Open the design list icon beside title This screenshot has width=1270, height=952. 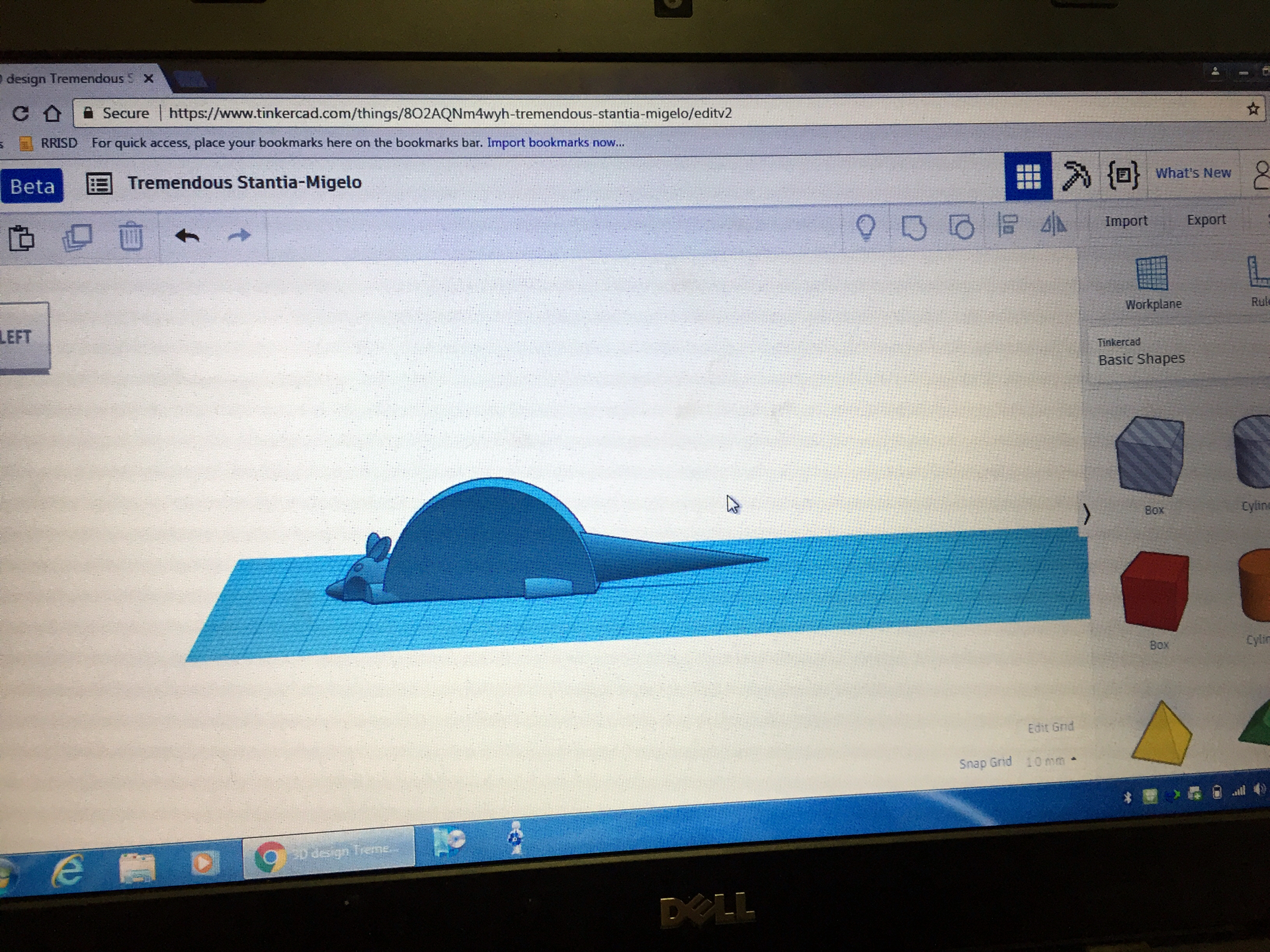(99, 184)
